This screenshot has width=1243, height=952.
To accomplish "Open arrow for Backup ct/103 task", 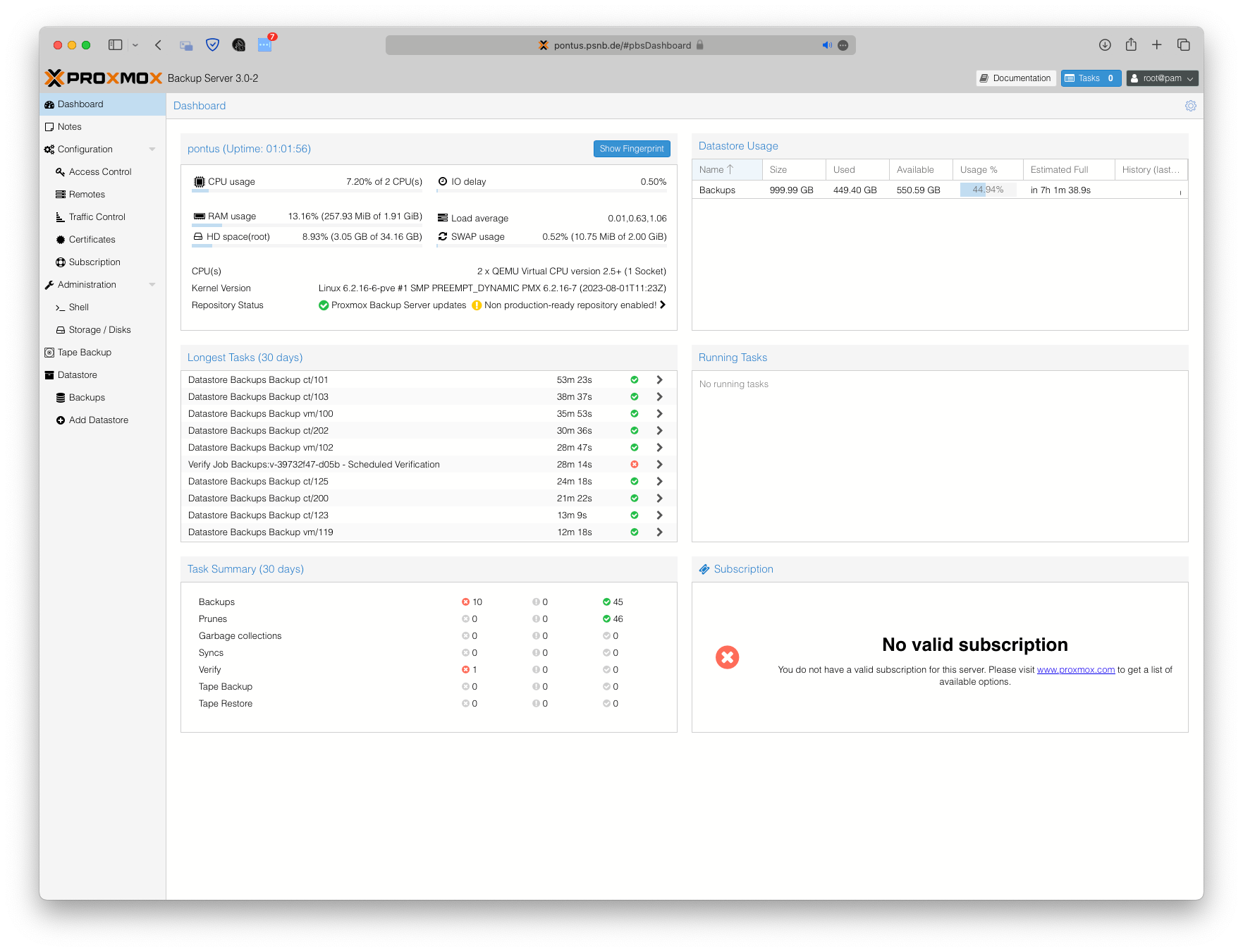I will click(659, 396).
